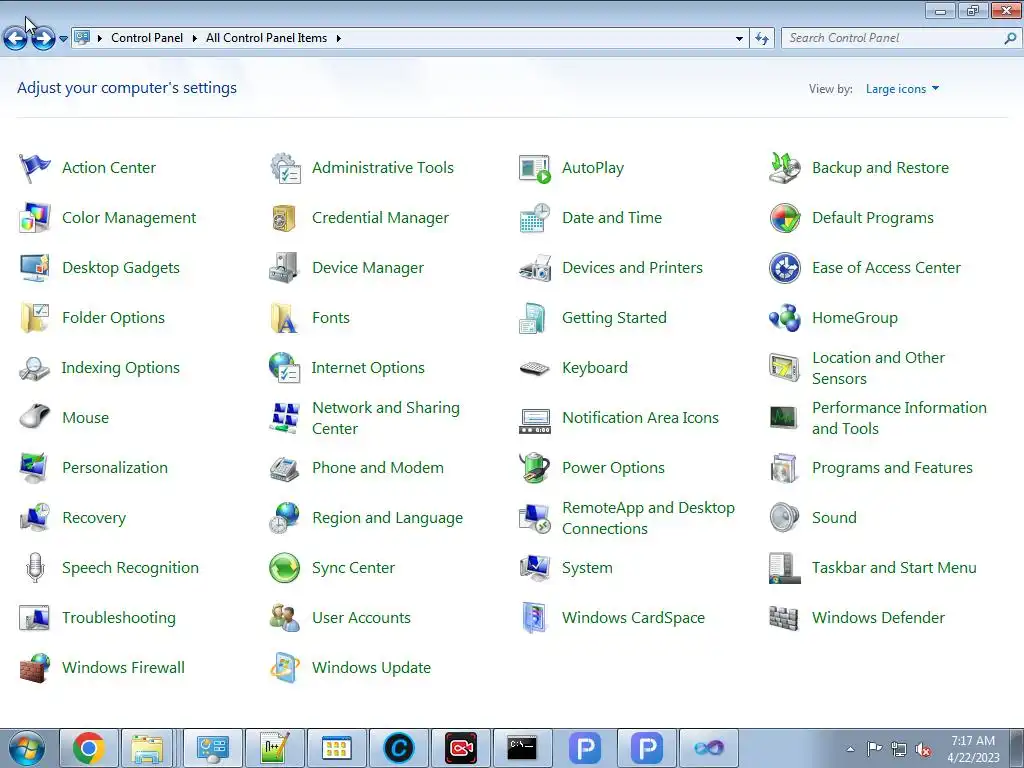
Task: Click the Mouse icon
Action: pos(35,417)
